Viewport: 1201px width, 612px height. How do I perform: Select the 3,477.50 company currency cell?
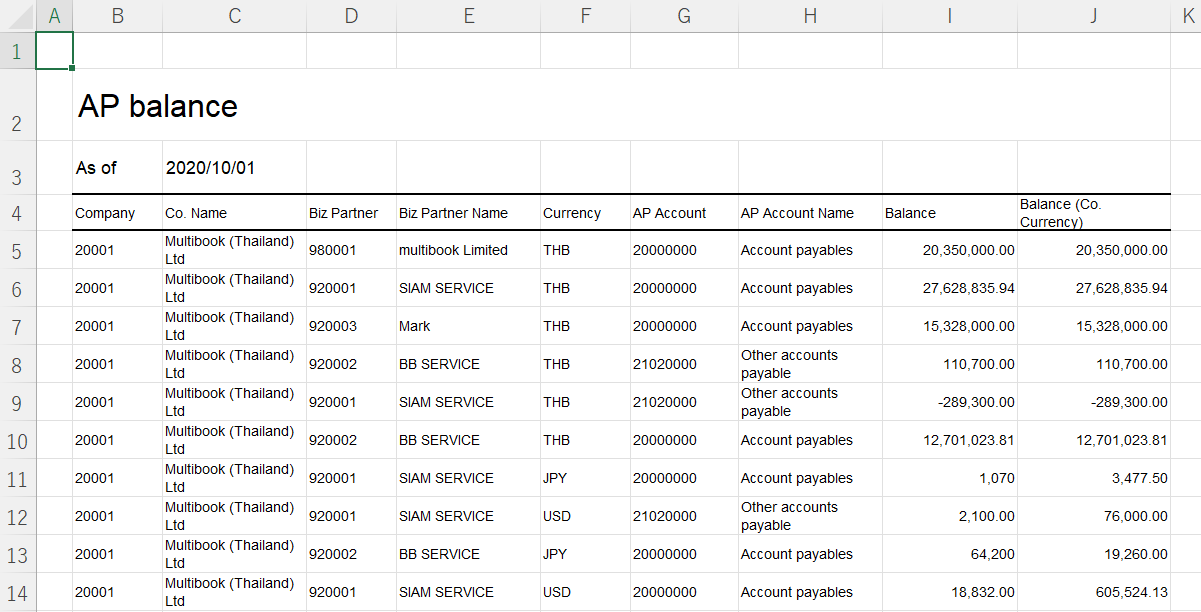(1094, 478)
